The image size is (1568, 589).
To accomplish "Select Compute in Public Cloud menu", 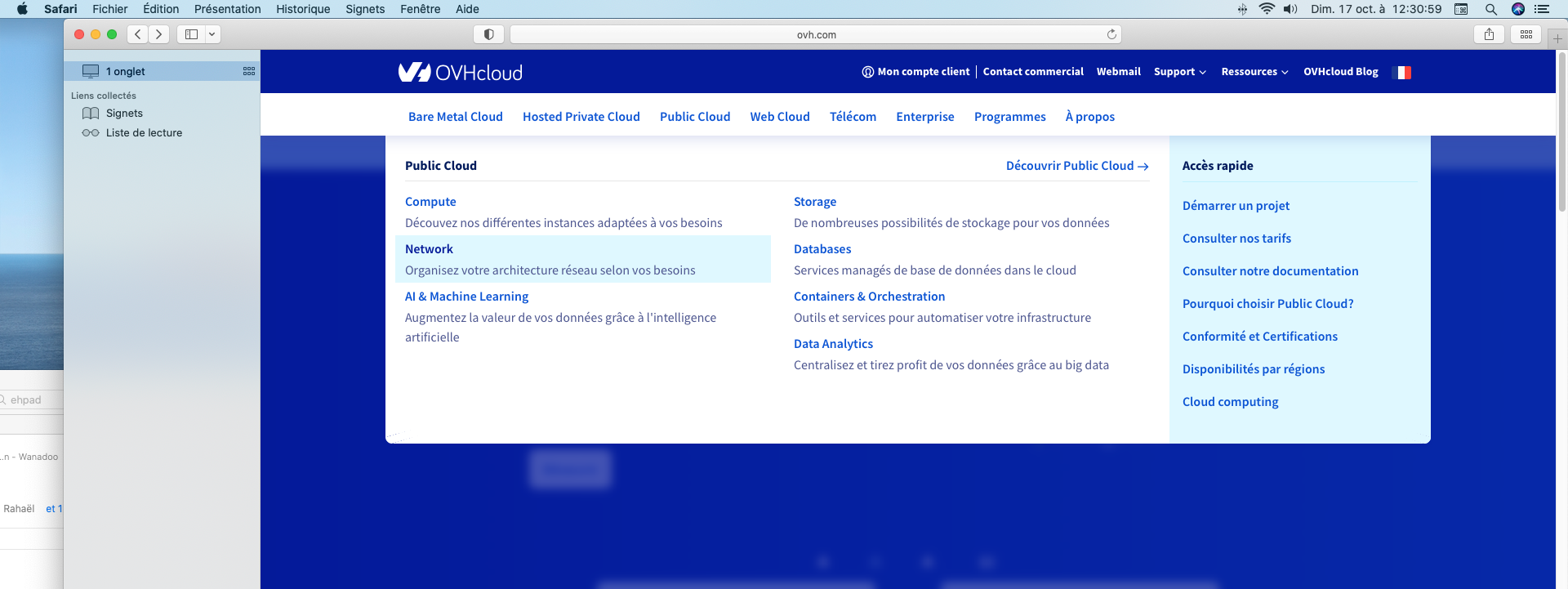I will [430, 202].
